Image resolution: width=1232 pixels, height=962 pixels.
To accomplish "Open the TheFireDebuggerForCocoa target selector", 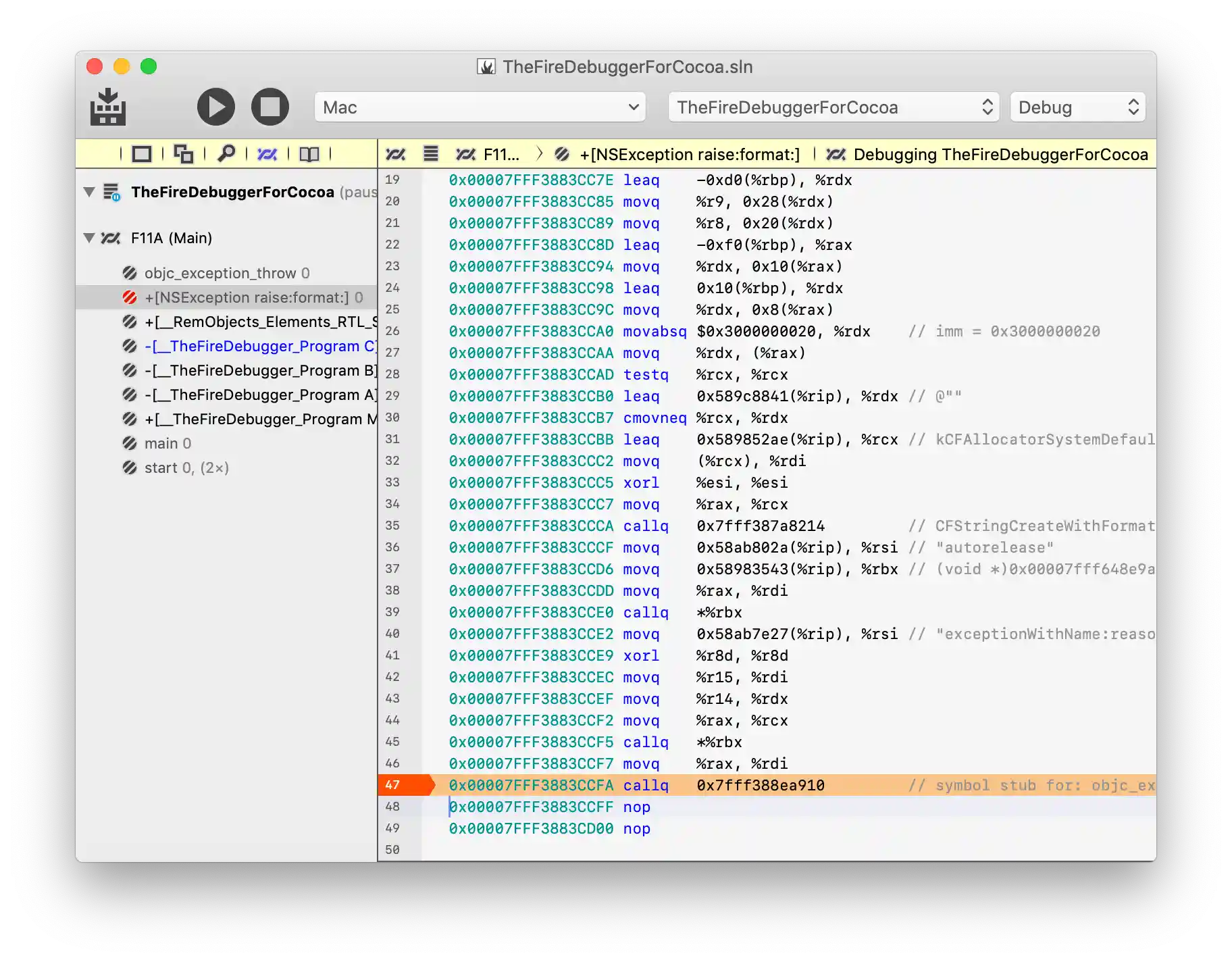I will coord(833,107).
